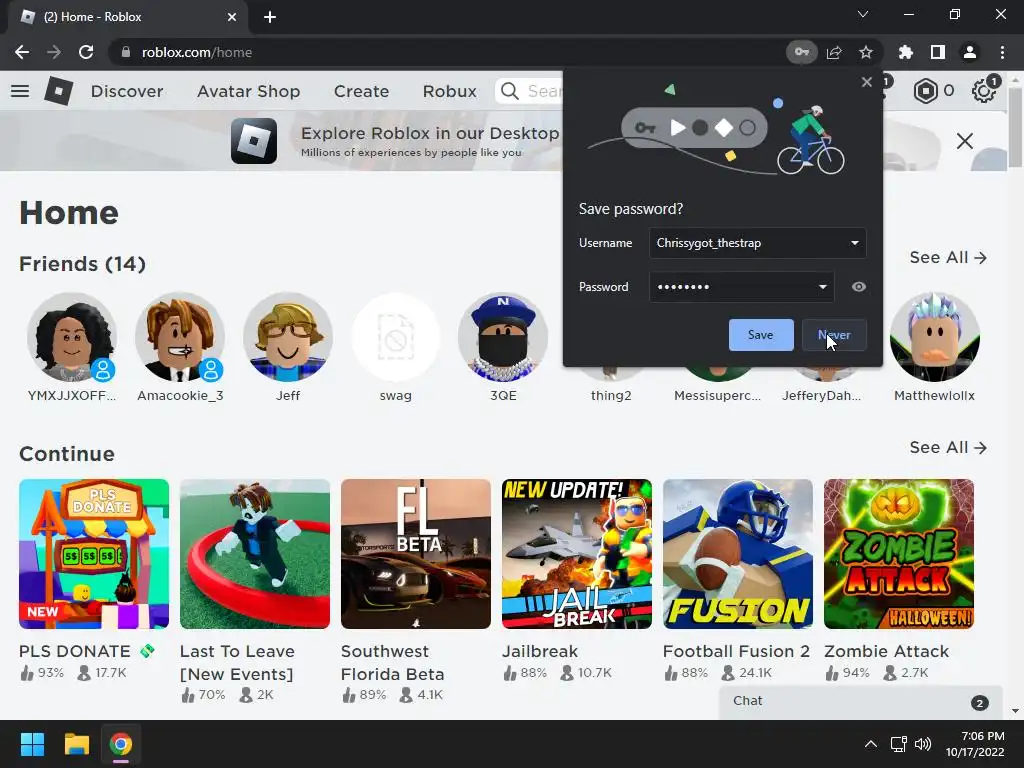Click the share page icon in address bar
The image size is (1024, 768).
(x=834, y=52)
